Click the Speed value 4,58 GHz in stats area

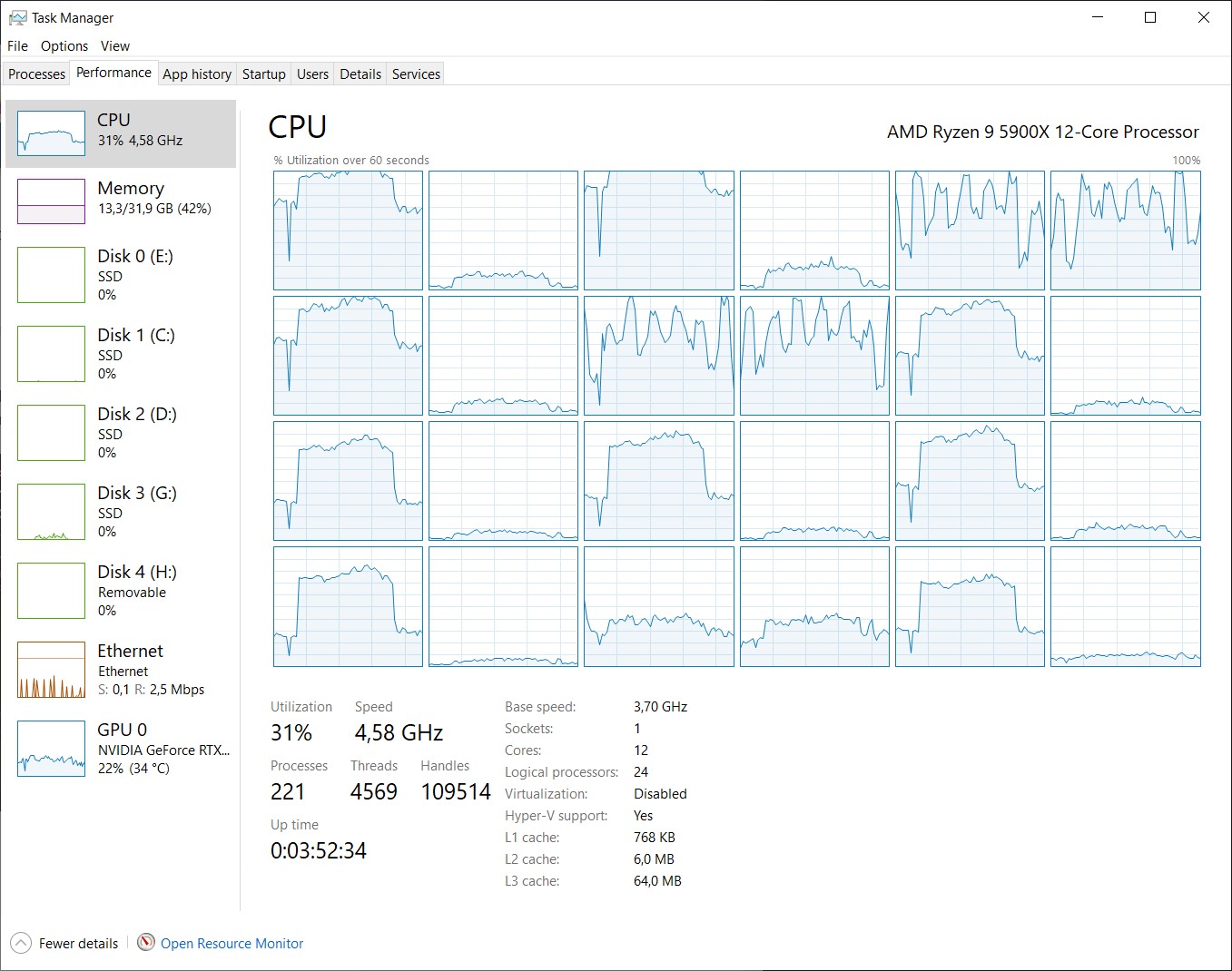(399, 732)
